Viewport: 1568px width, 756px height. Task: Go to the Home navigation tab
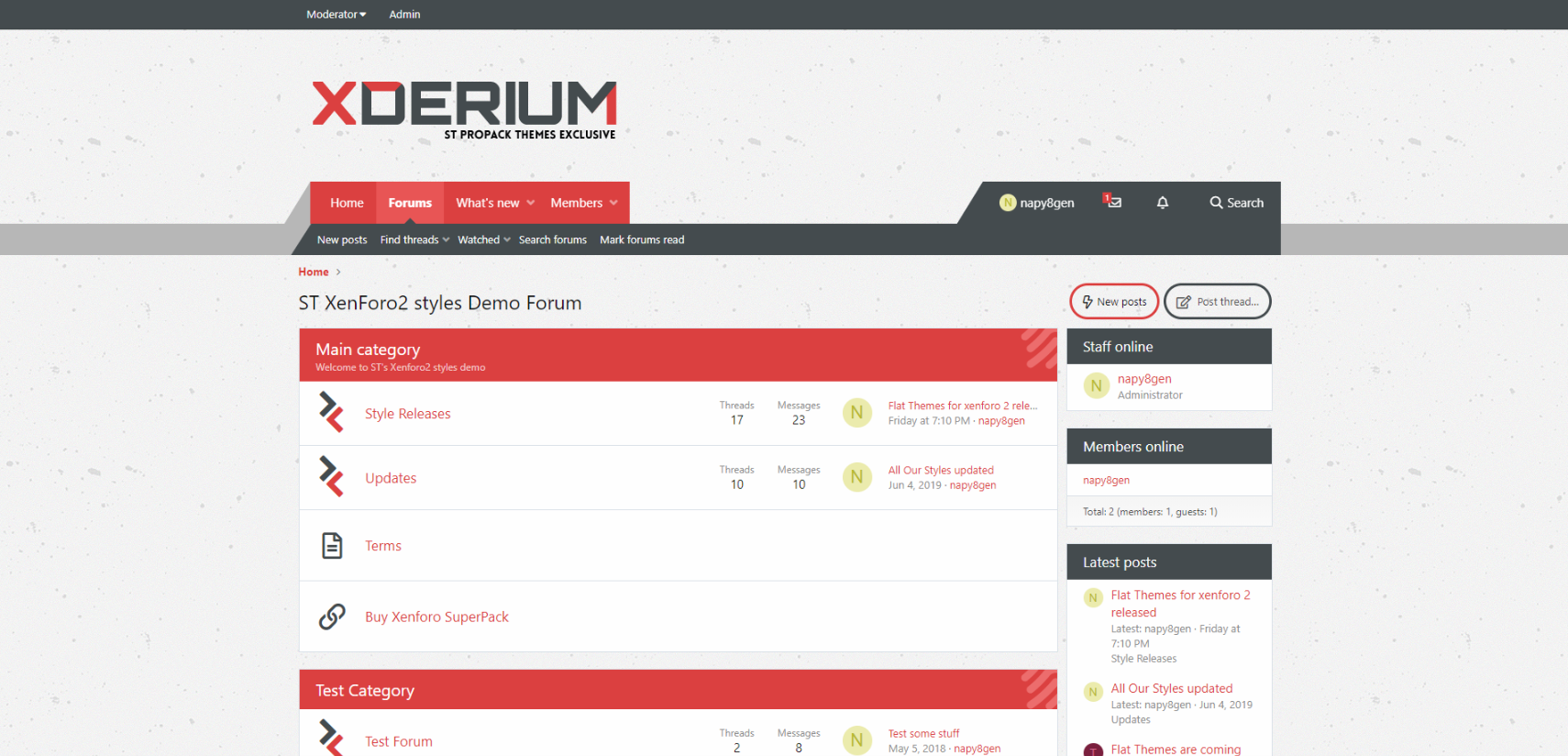coord(347,203)
